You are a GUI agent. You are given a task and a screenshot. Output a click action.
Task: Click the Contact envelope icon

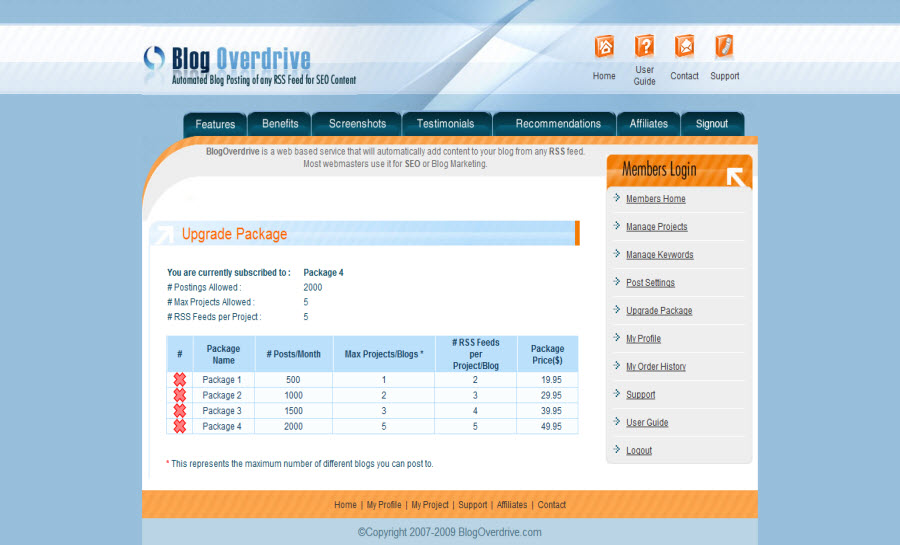tap(684, 46)
